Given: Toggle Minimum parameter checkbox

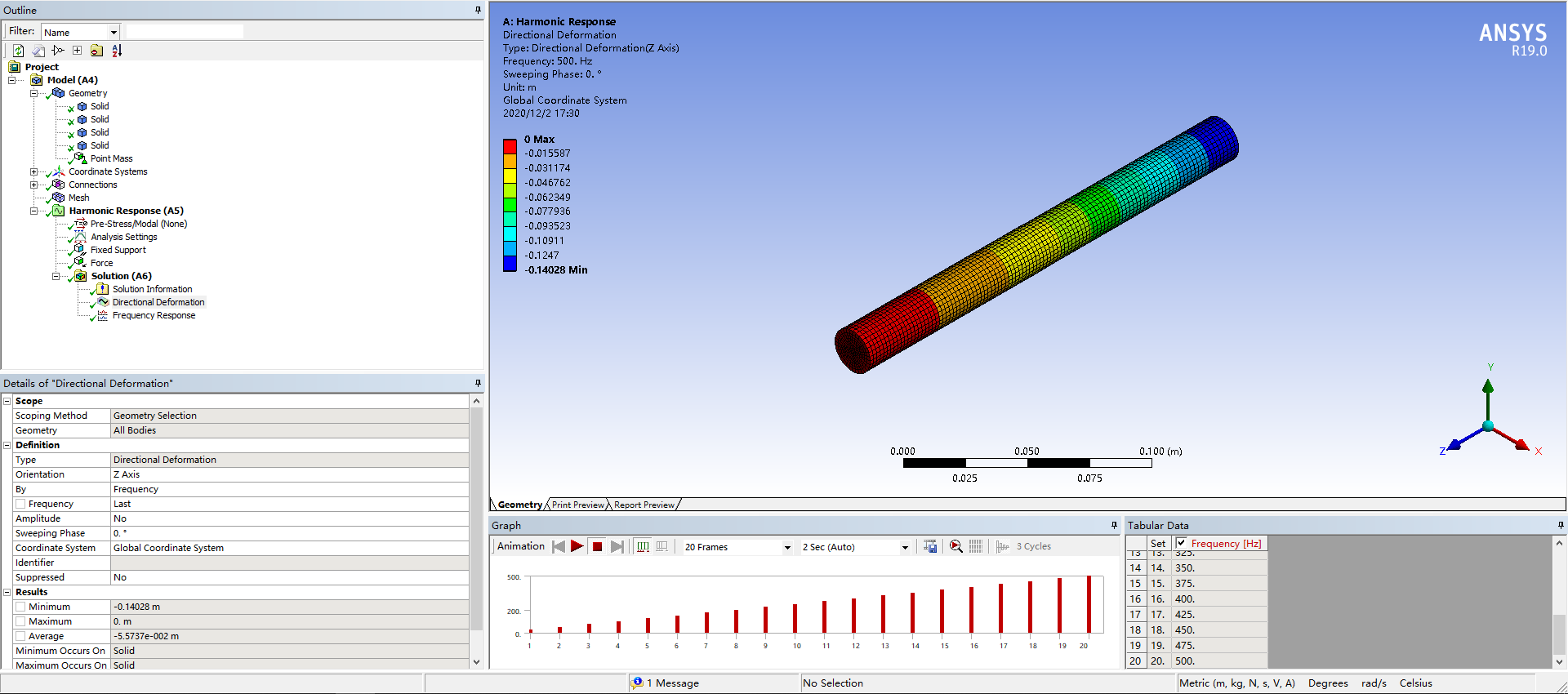Looking at the screenshot, I should 20,607.
